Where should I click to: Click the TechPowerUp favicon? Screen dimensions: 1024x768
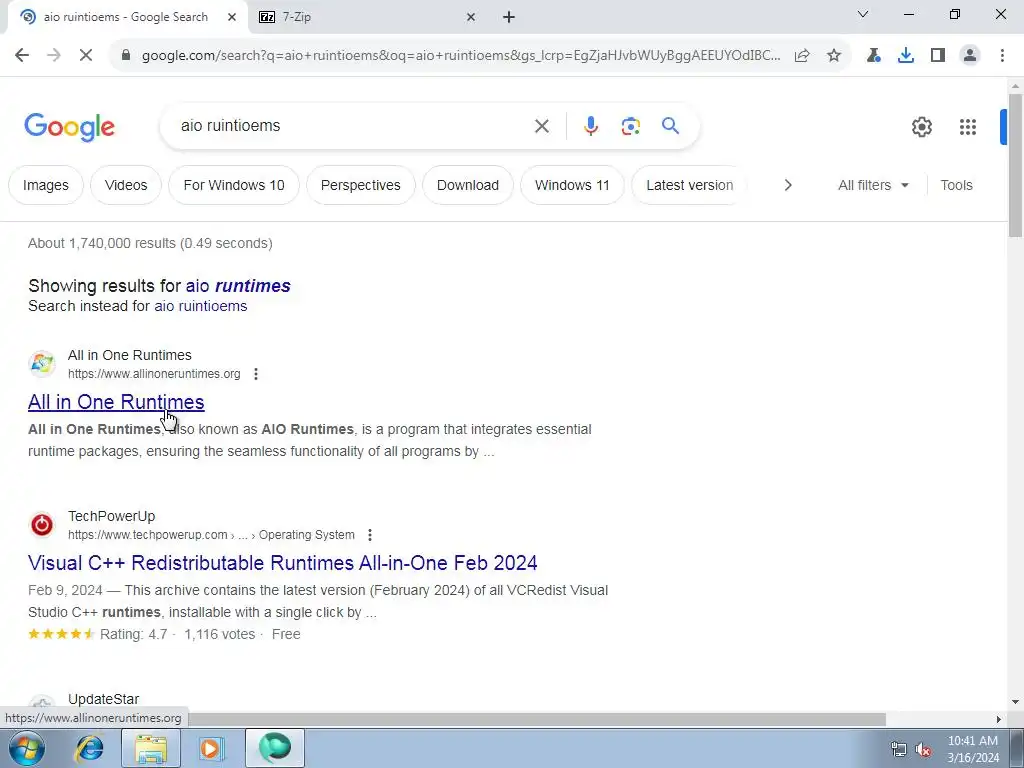[42, 524]
